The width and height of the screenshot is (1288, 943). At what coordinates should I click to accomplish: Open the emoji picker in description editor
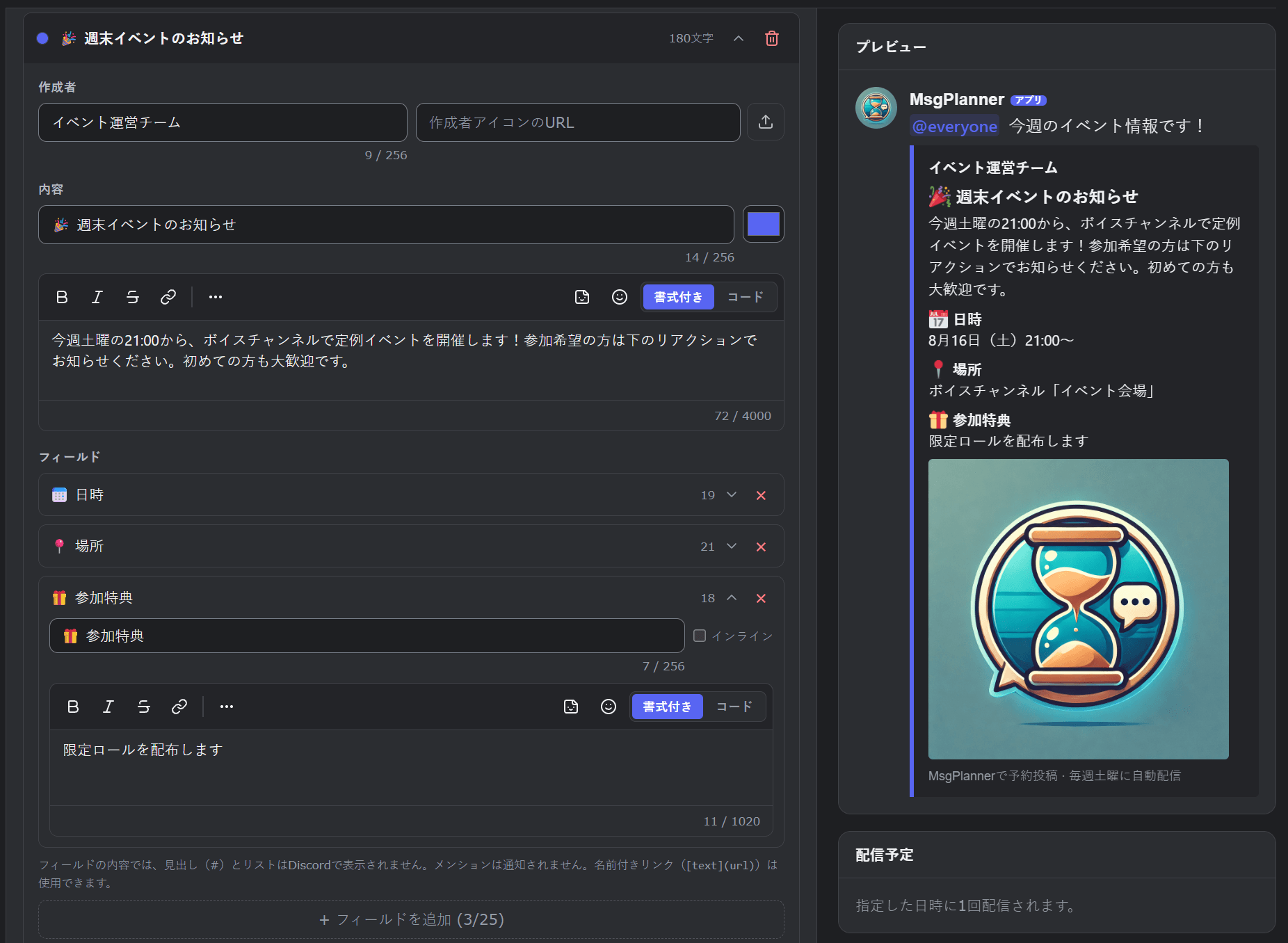tap(620, 297)
